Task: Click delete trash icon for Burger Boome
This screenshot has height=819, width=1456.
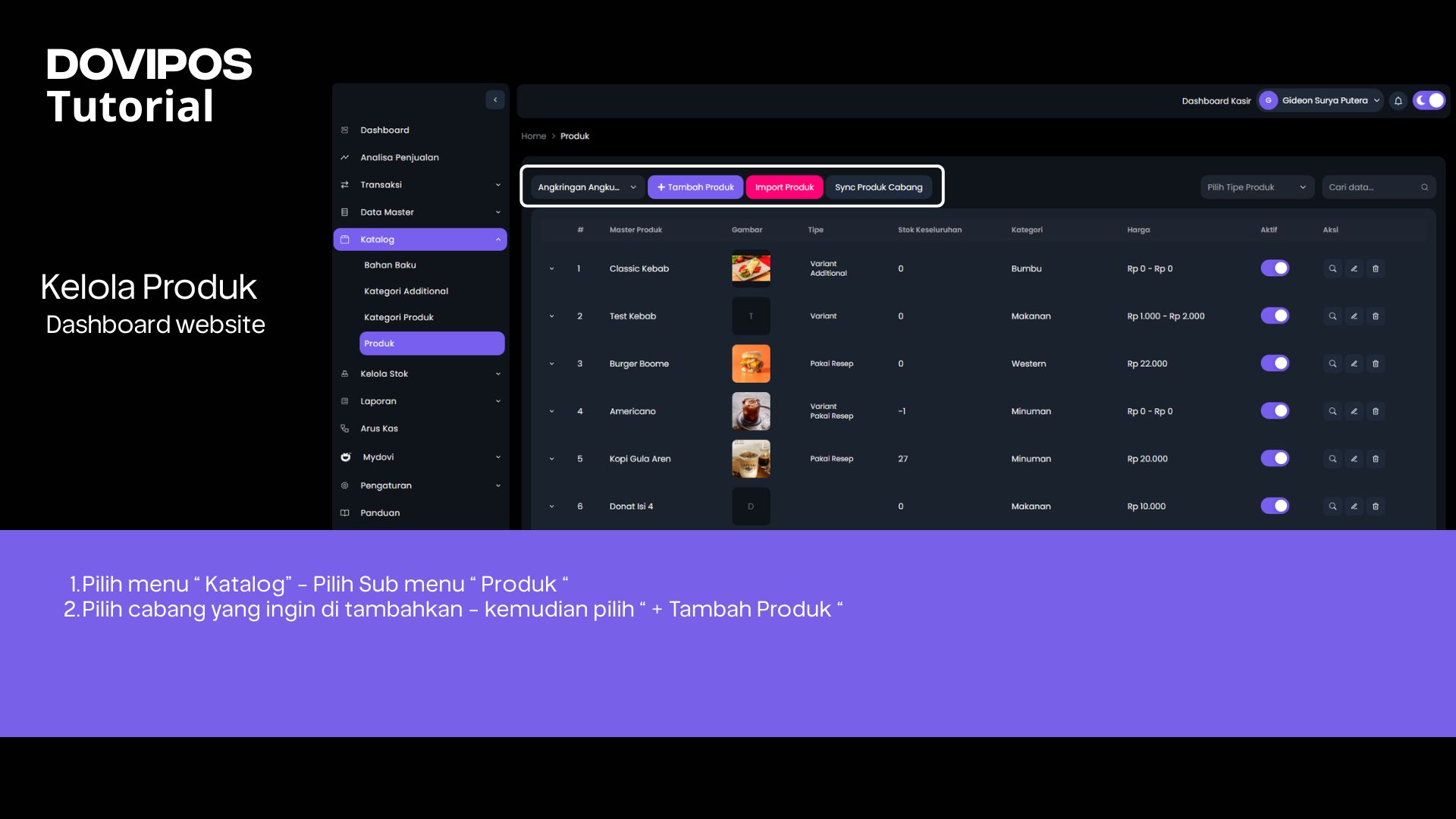Action: click(x=1376, y=364)
